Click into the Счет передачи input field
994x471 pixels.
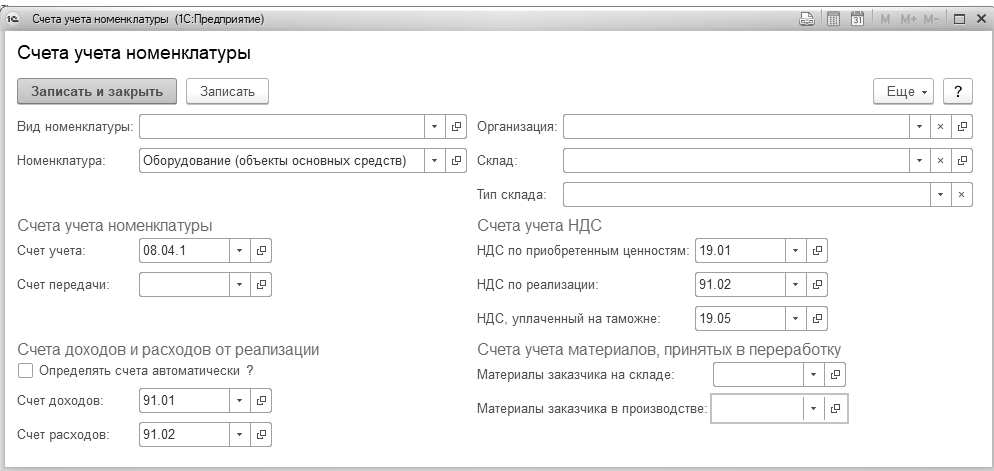[x=184, y=284]
